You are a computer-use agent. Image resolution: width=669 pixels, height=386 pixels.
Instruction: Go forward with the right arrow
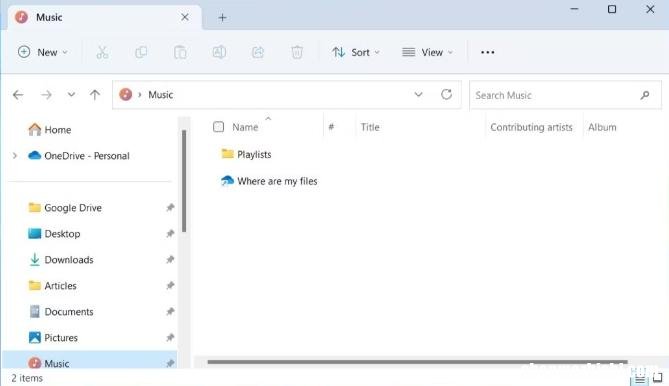coord(46,95)
